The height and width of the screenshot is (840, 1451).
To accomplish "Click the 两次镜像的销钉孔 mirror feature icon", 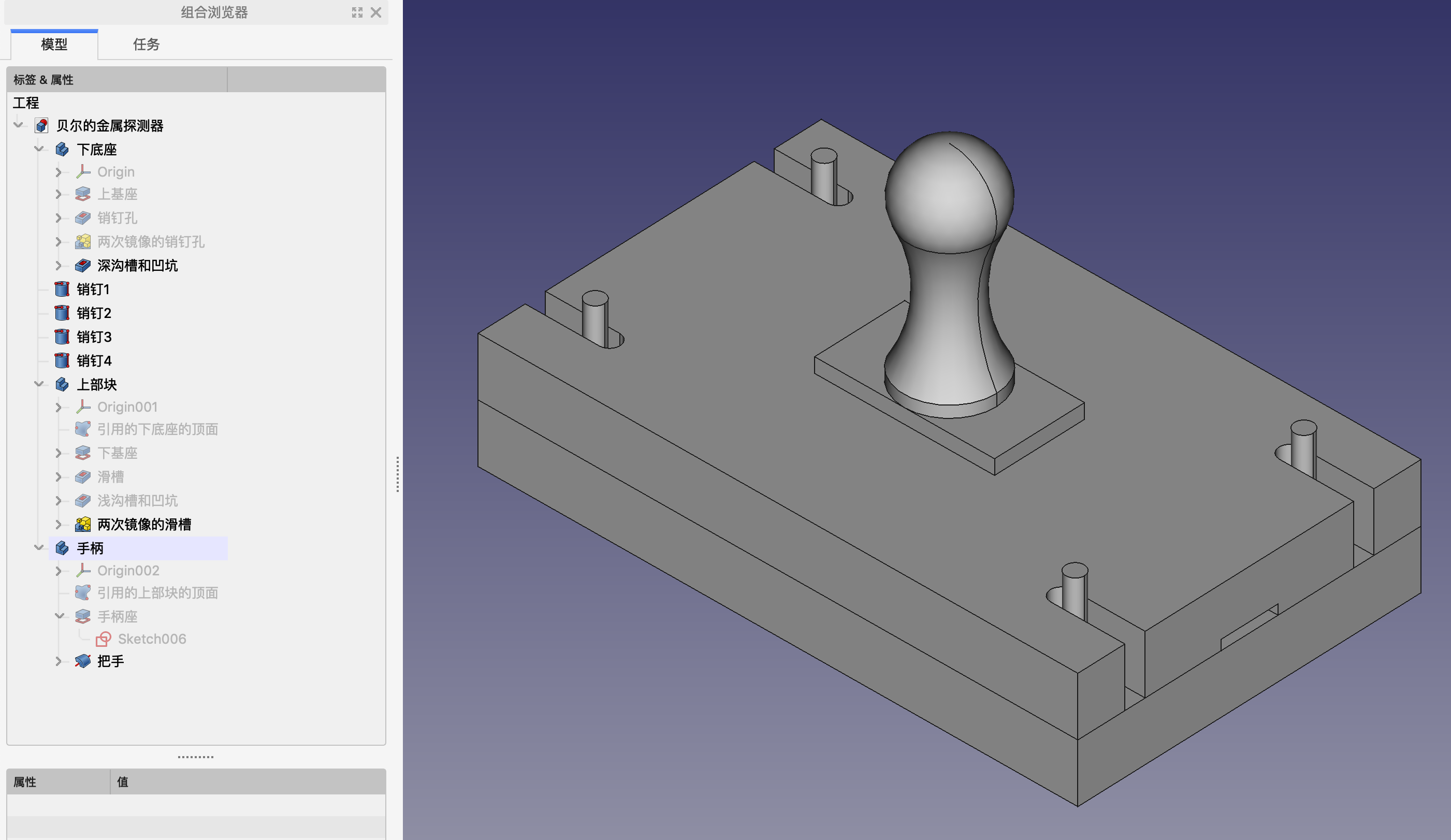I will 83,241.
